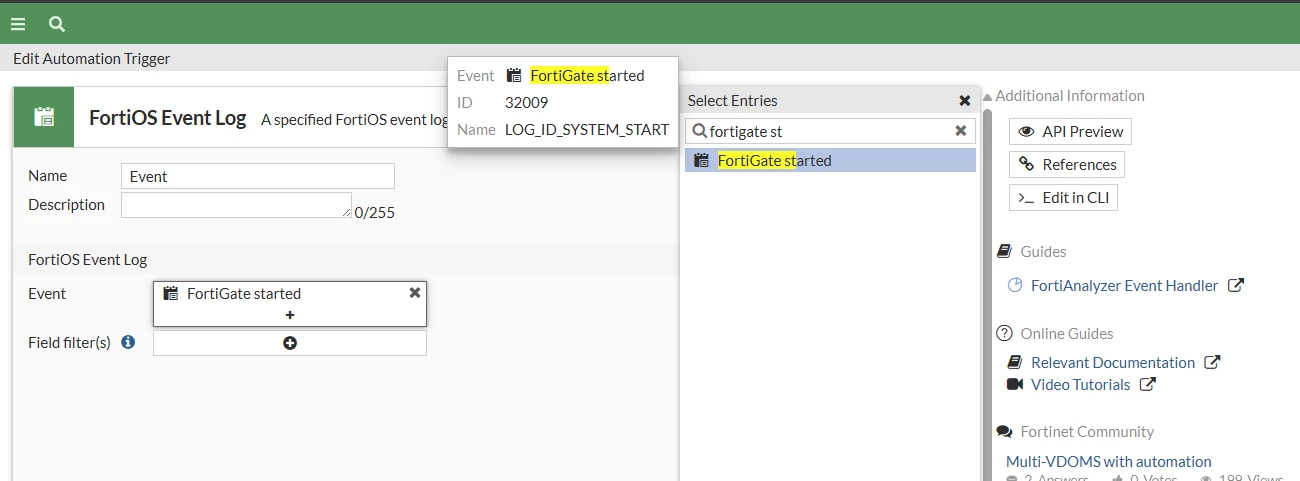The height and width of the screenshot is (481, 1300).
Task: Click inside the Select Entries search field
Action: 830,131
